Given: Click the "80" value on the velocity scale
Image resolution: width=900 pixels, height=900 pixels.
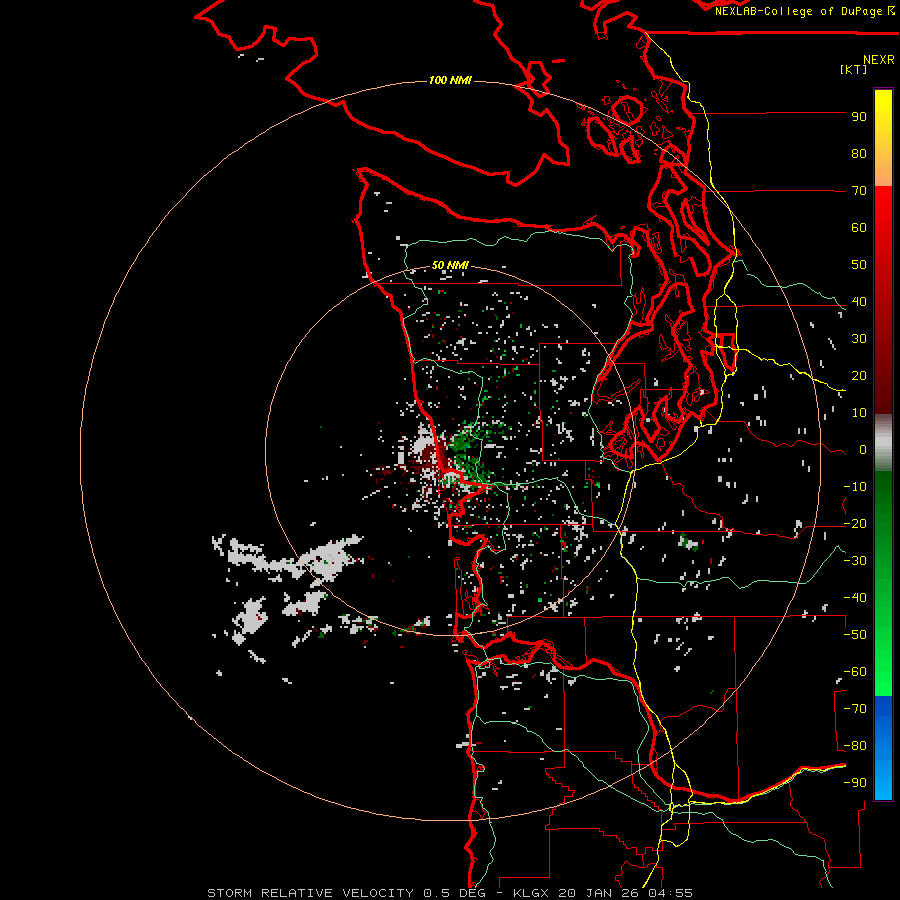Looking at the screenshot, I should (x=859, y=153).
